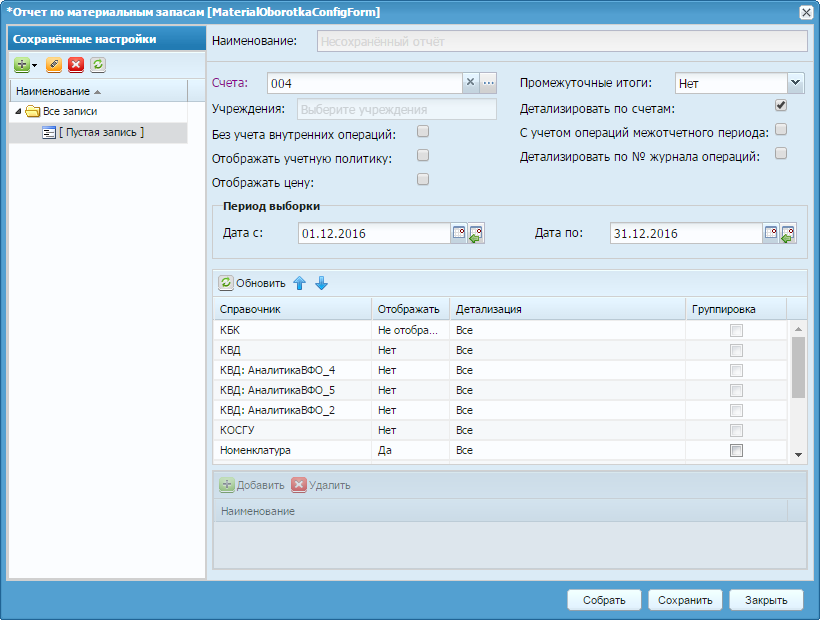Click the Наименование report name field
This screenshot has height=620, width=820.
click(x=562, y=41)
